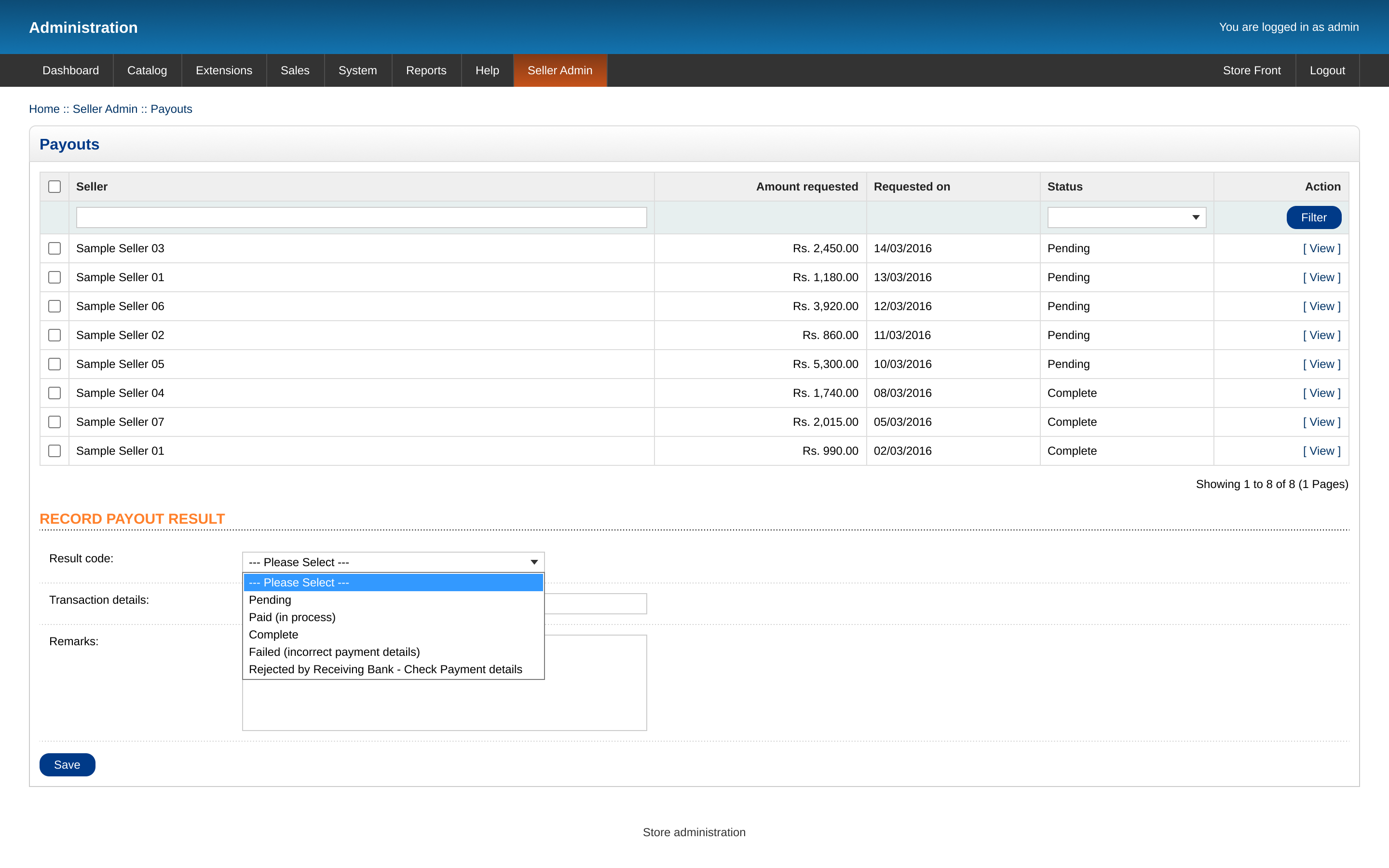Click into the Transaction details field
Image resolution: width=1389 pixels, height=868 pixels.
coord(595,603)
